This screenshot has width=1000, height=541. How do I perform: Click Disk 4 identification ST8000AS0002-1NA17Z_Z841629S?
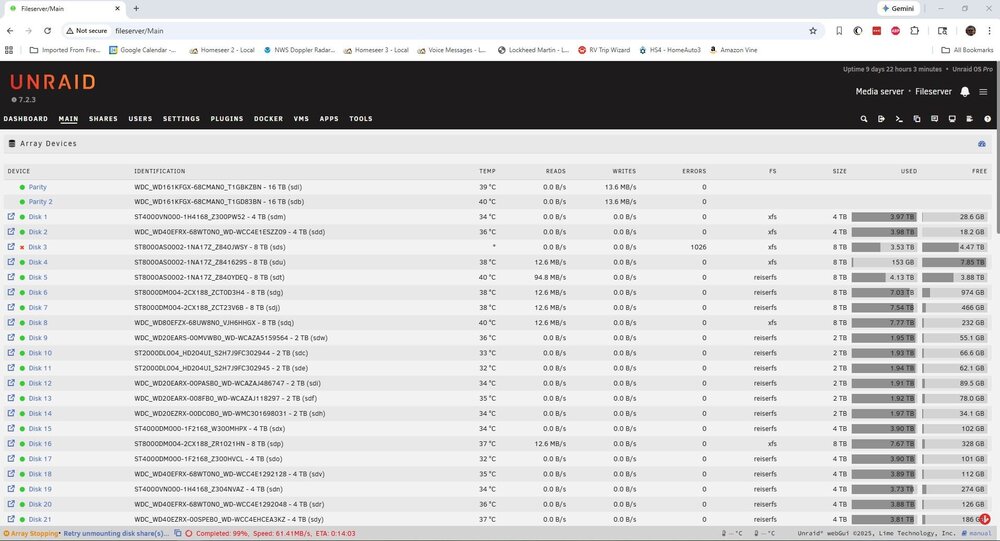[210, 262]
